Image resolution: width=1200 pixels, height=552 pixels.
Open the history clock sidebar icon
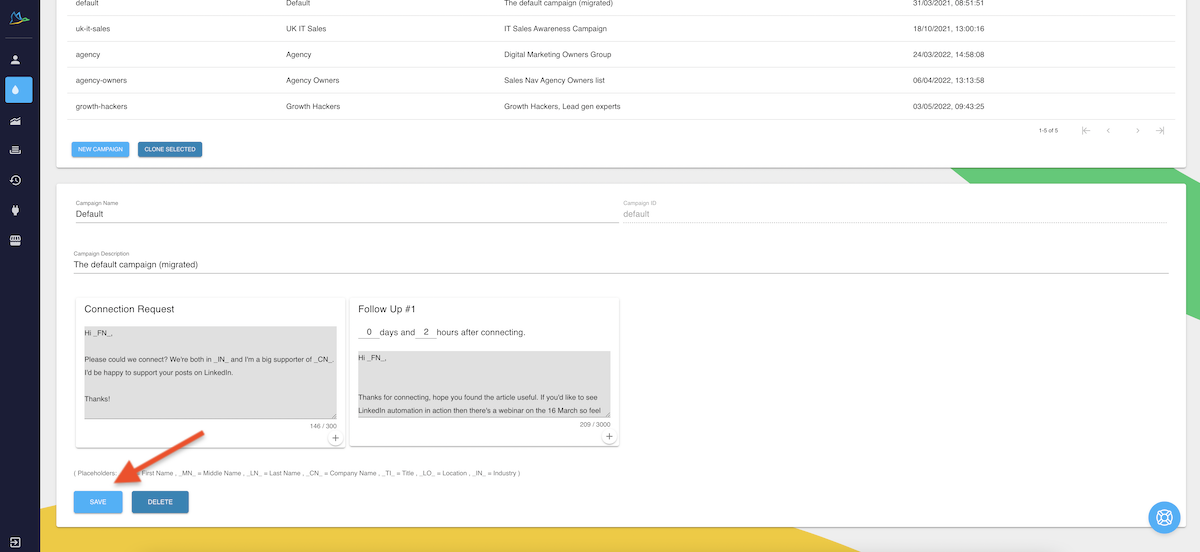pyautogui.click(x=16, y=180)
